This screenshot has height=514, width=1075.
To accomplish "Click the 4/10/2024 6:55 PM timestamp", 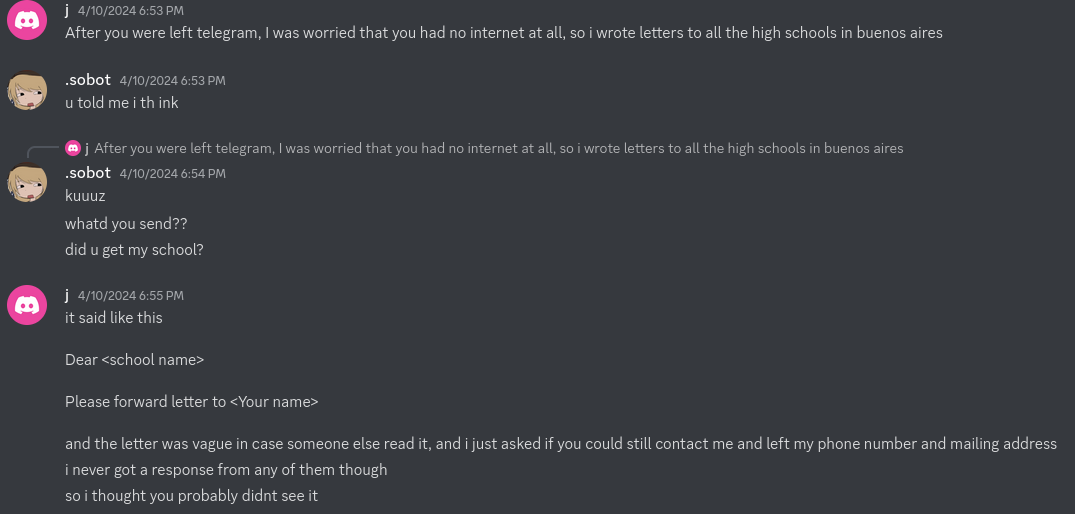I will click(x=131, y=296).
